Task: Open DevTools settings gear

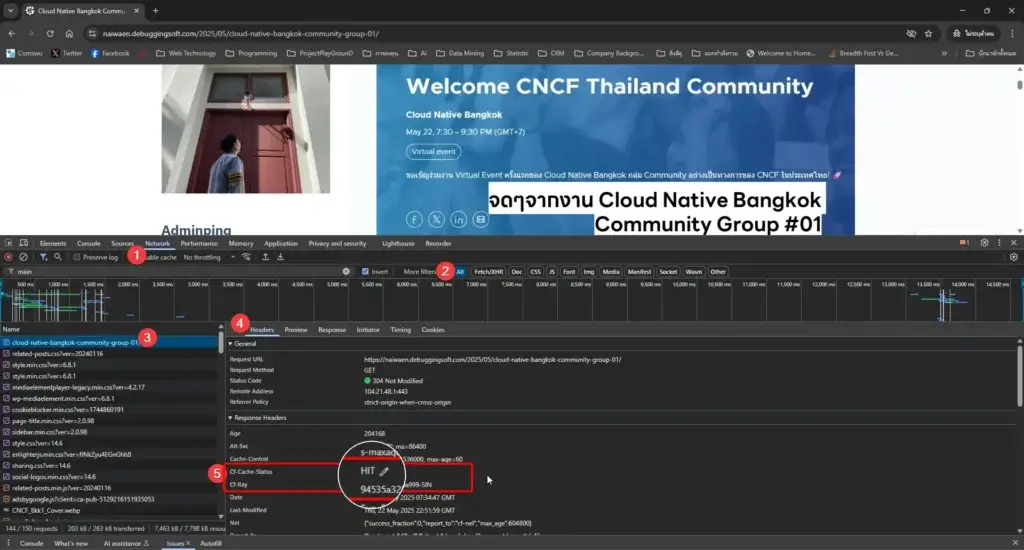Action: pyautogui.click(x=984, y=243)
